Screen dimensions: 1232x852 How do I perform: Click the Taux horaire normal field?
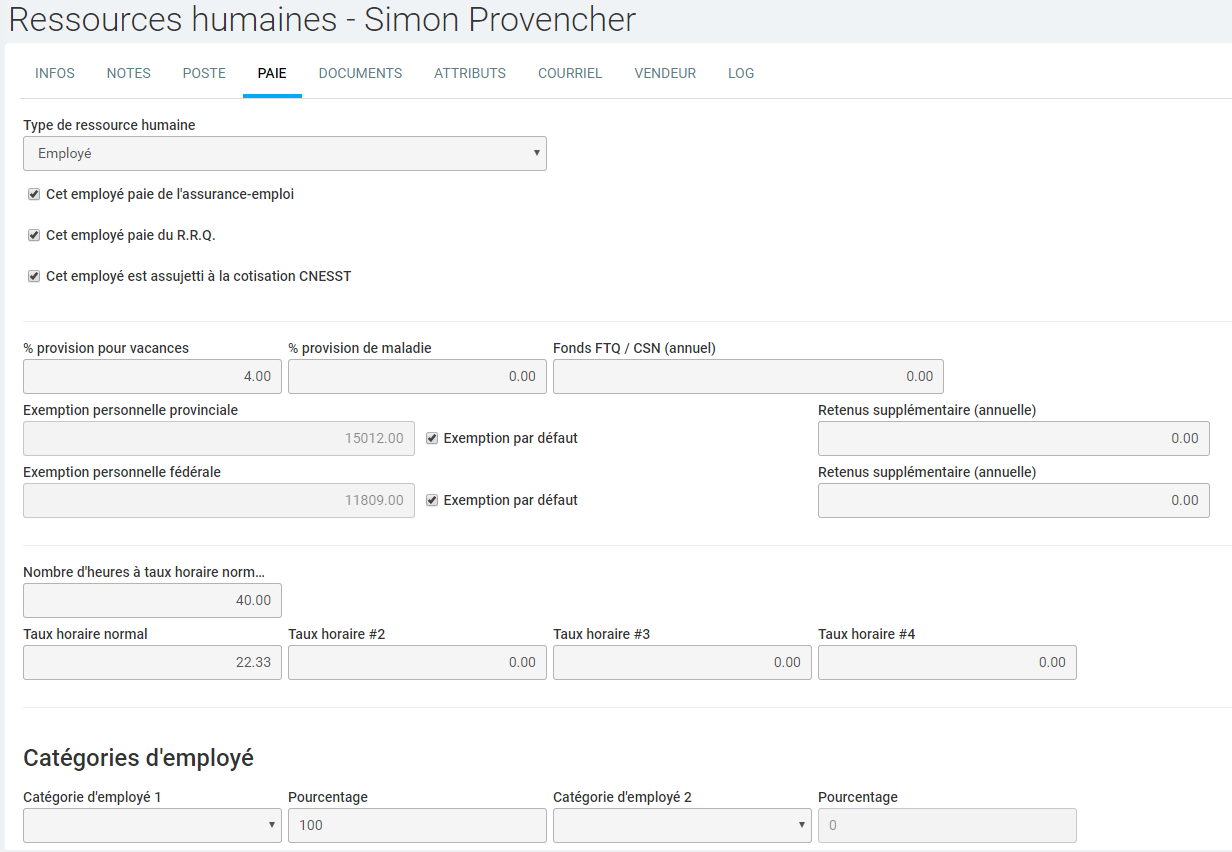tap(152, 662)
